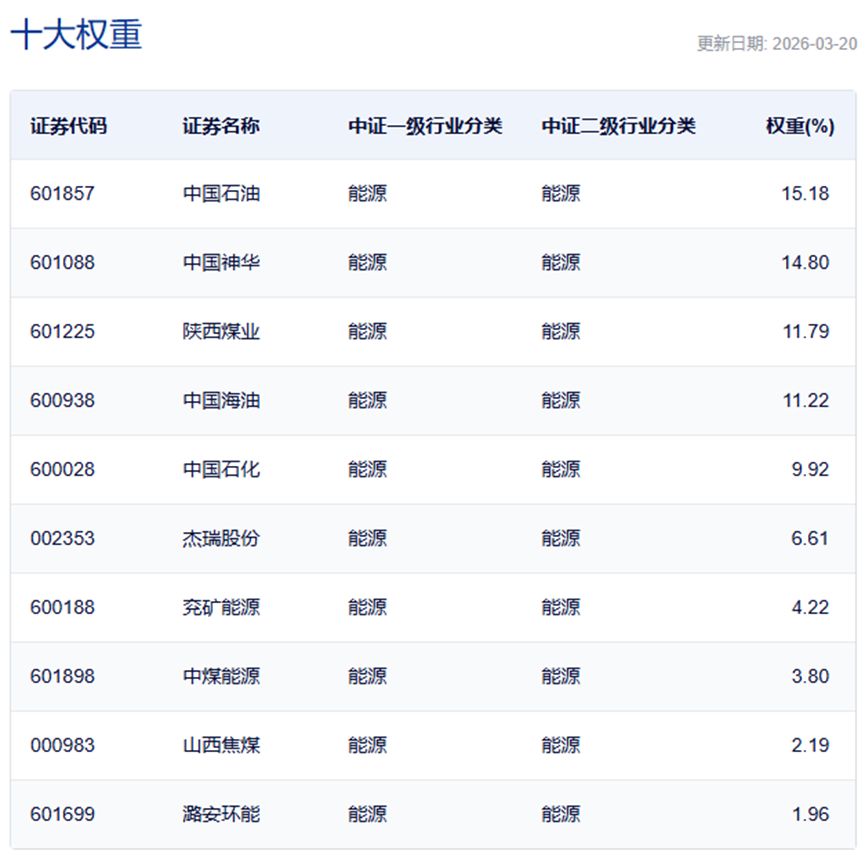Click the 更新日期 2026-03-20 label
The height and width of the screenshot is (858, 865).
click(x=776, y=44)
